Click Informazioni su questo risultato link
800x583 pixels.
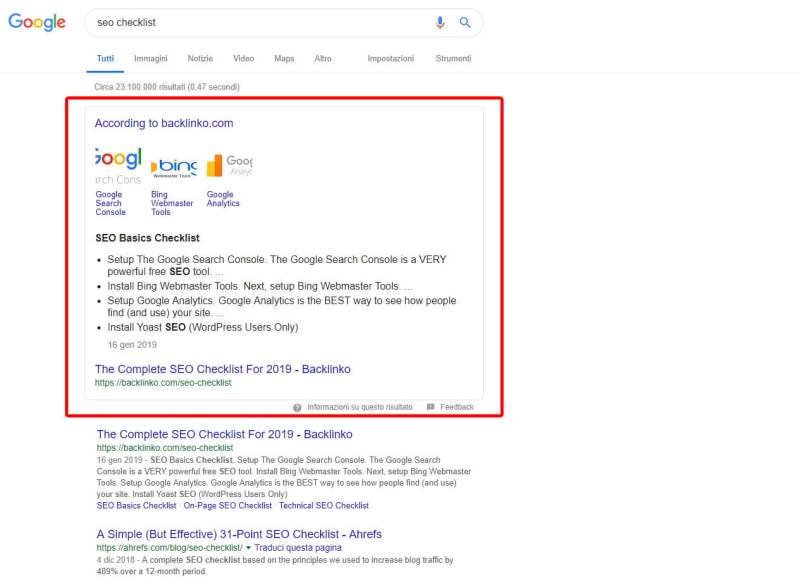pyautogui.click(x=360, y=407)
